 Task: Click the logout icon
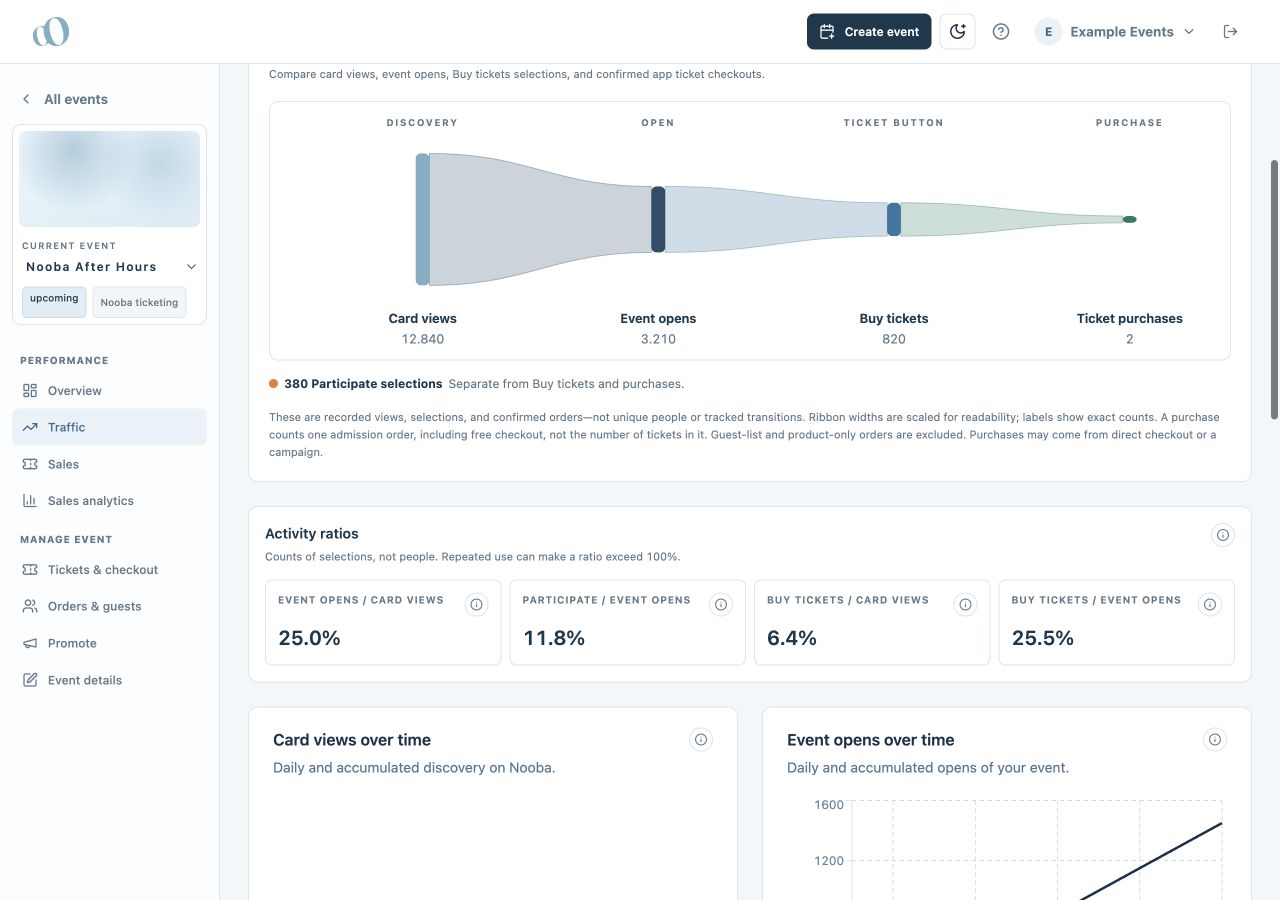tap(1230, 32)
